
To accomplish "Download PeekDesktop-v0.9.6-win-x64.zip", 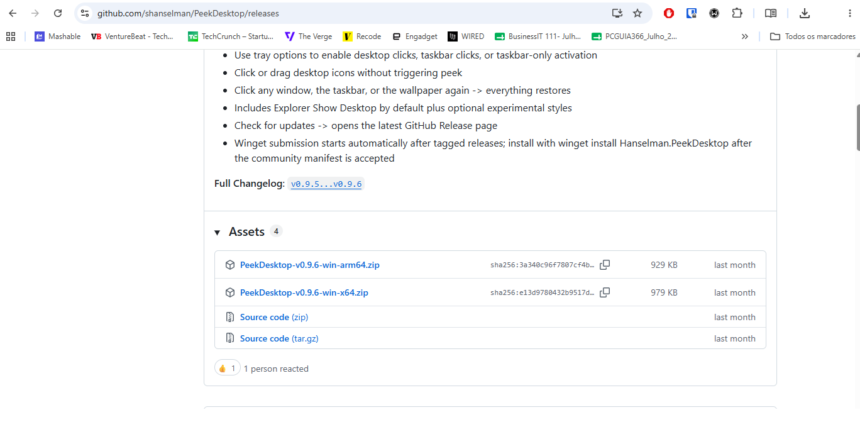I will click(x=304, y=292).
